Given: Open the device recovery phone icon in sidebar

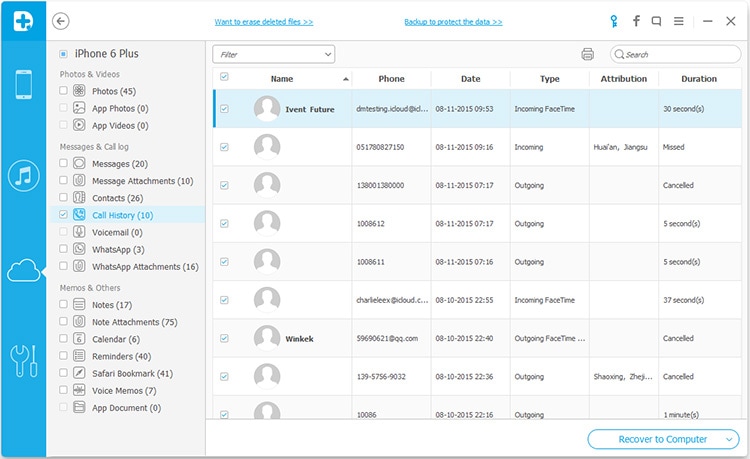Looking at the screenshot, I should click(x=23, y=85).
